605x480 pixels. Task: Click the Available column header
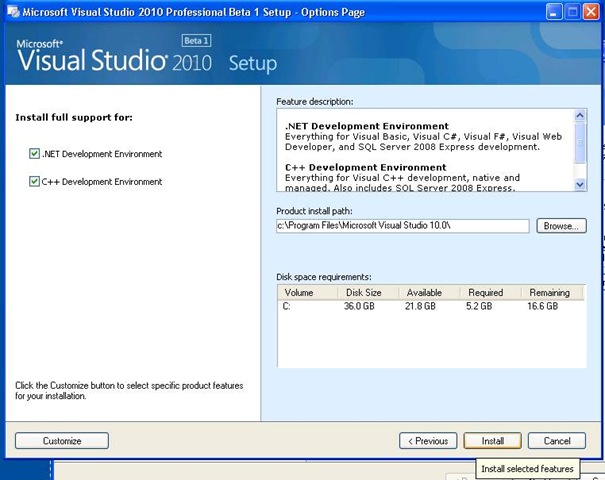click(x=429, y=292)
